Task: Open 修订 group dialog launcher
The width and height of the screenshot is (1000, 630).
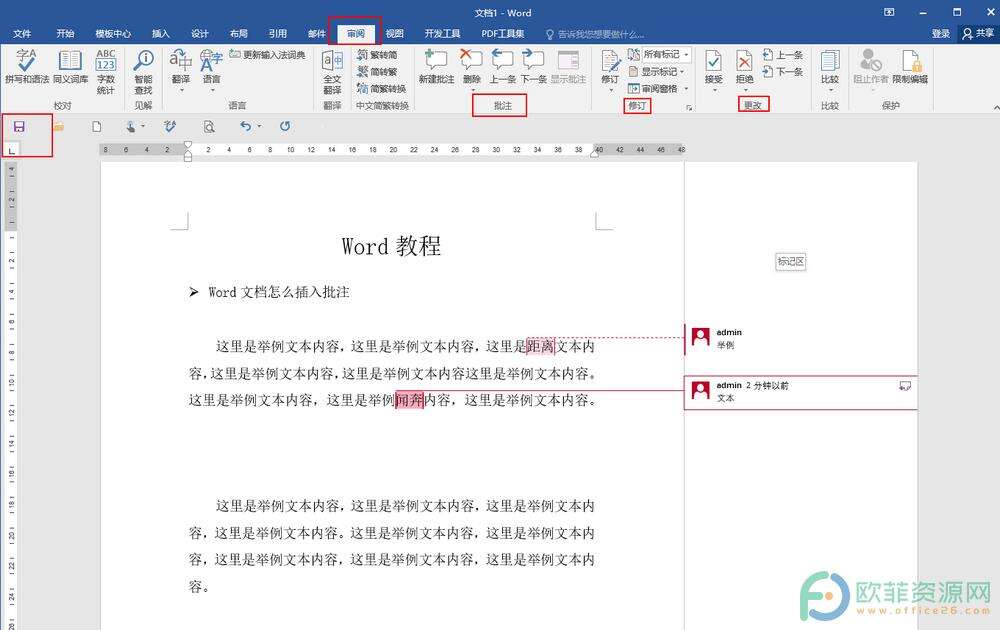Action: (689, 108)
